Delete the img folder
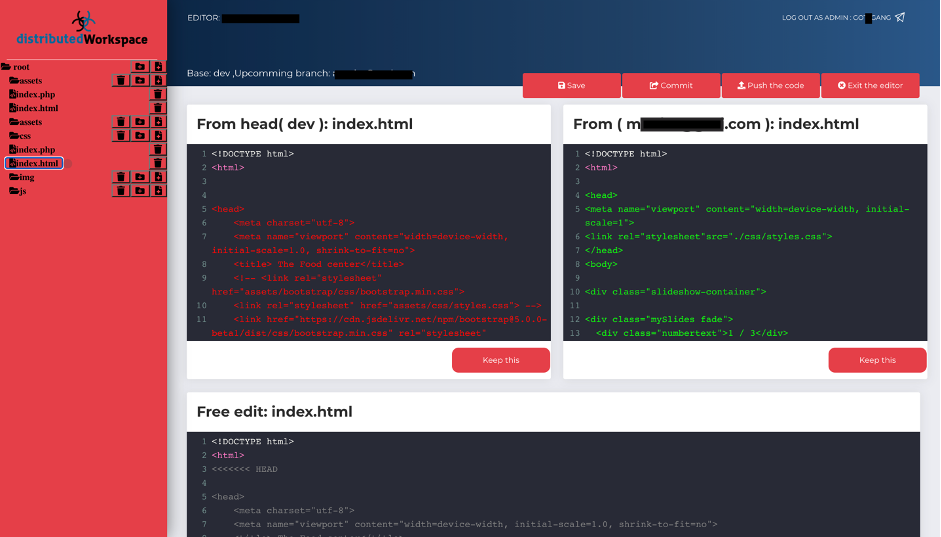941x537 pixels. tap(121, 177)
